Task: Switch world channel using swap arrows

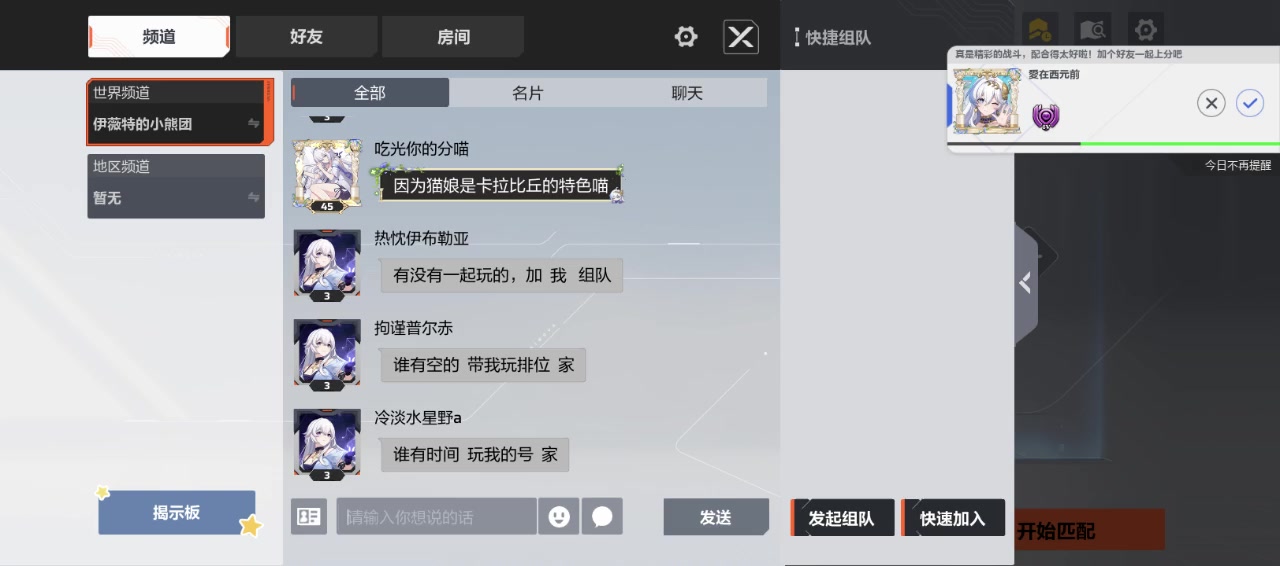Action: (254, 124)
